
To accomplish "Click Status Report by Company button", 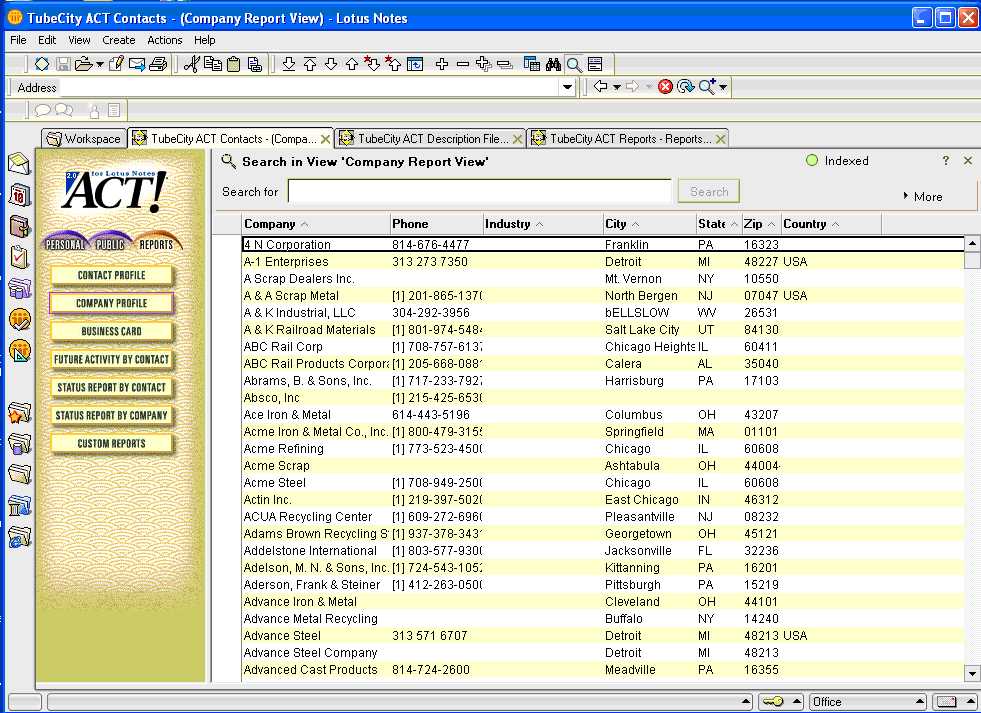I will tap(111, 415).
